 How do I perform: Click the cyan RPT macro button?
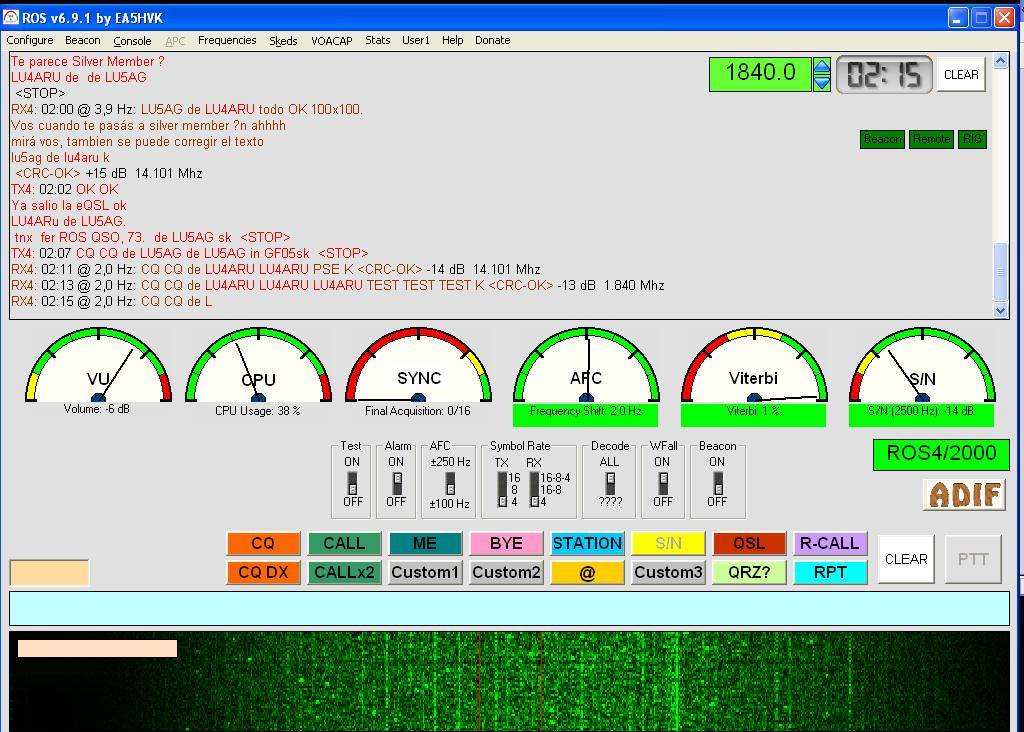(830, 573)
